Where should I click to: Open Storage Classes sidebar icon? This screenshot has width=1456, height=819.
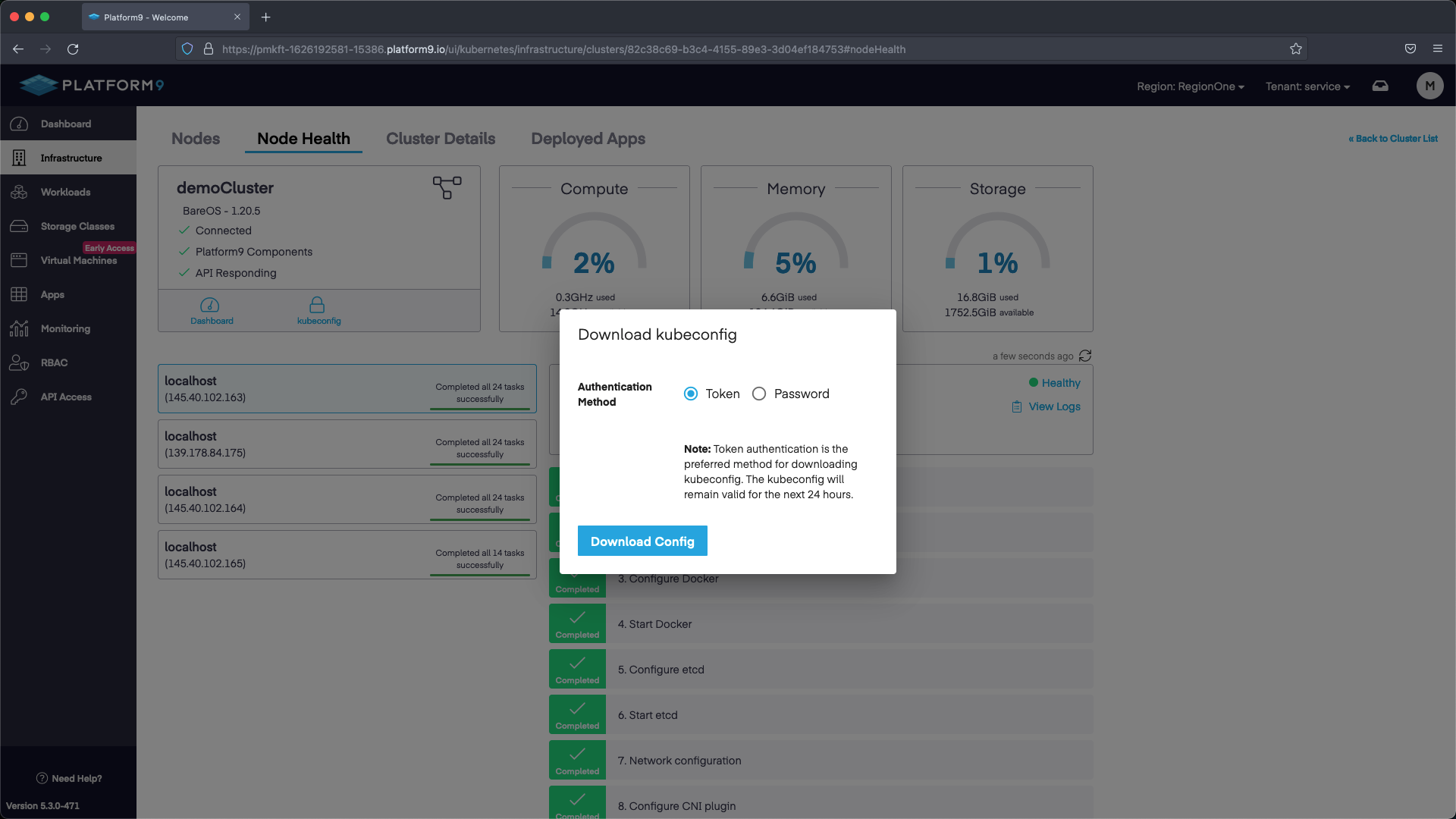pos(19,226)
